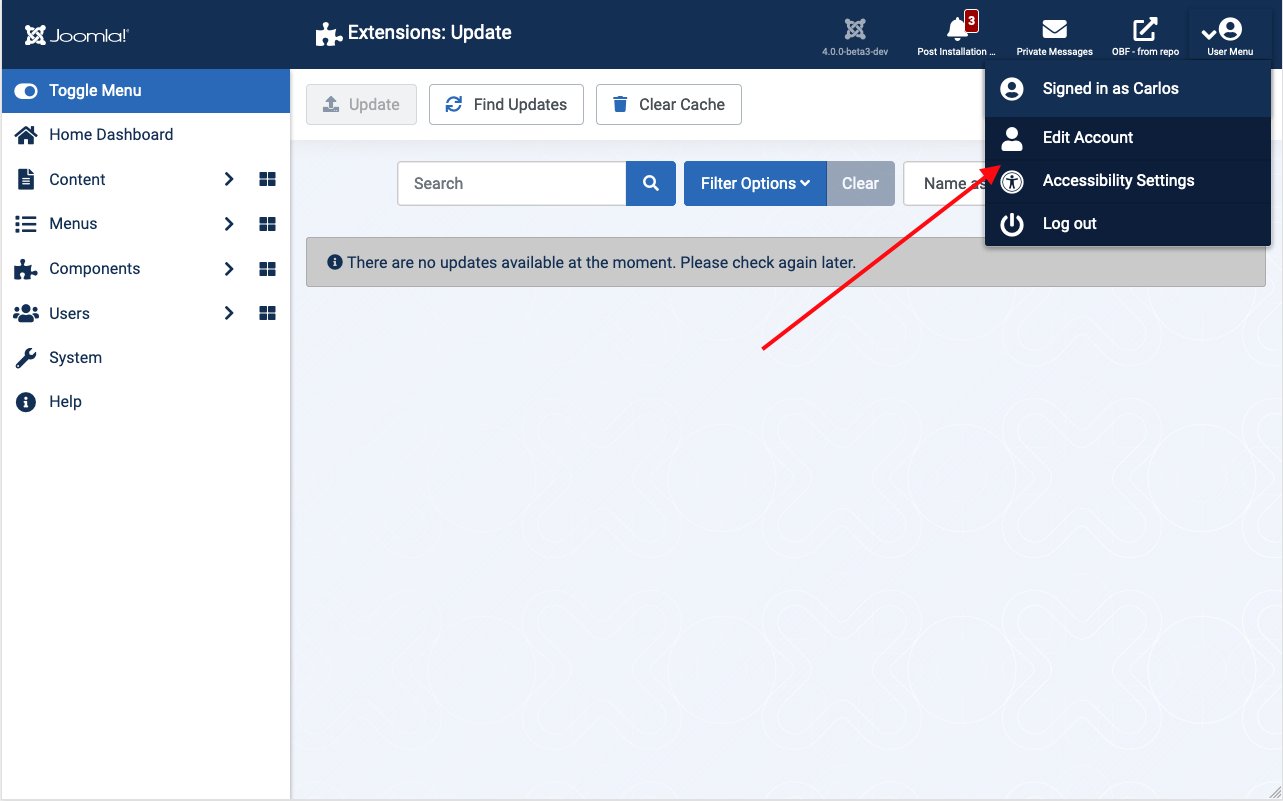Open Components dashboard grid icon
Viewport: 1283px width, 801px height.
(x=267, y=269)
